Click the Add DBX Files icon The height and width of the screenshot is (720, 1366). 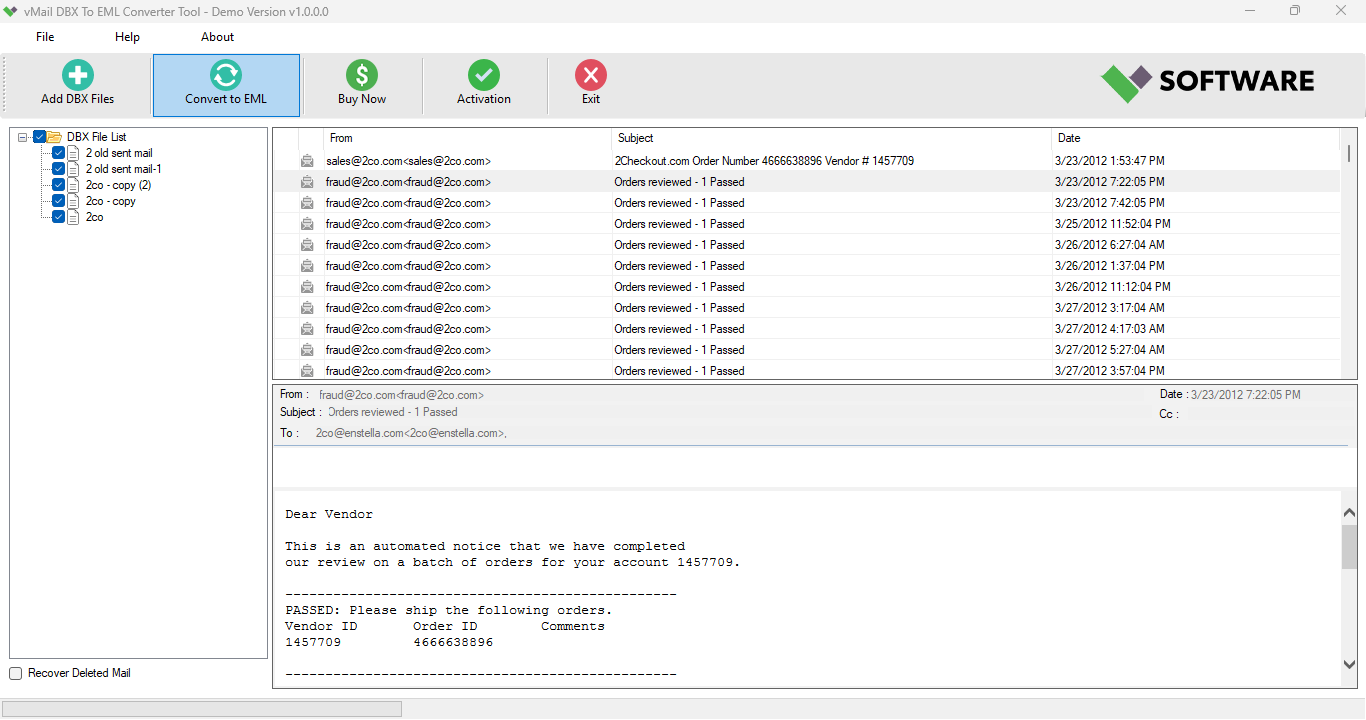click(77, 74)
